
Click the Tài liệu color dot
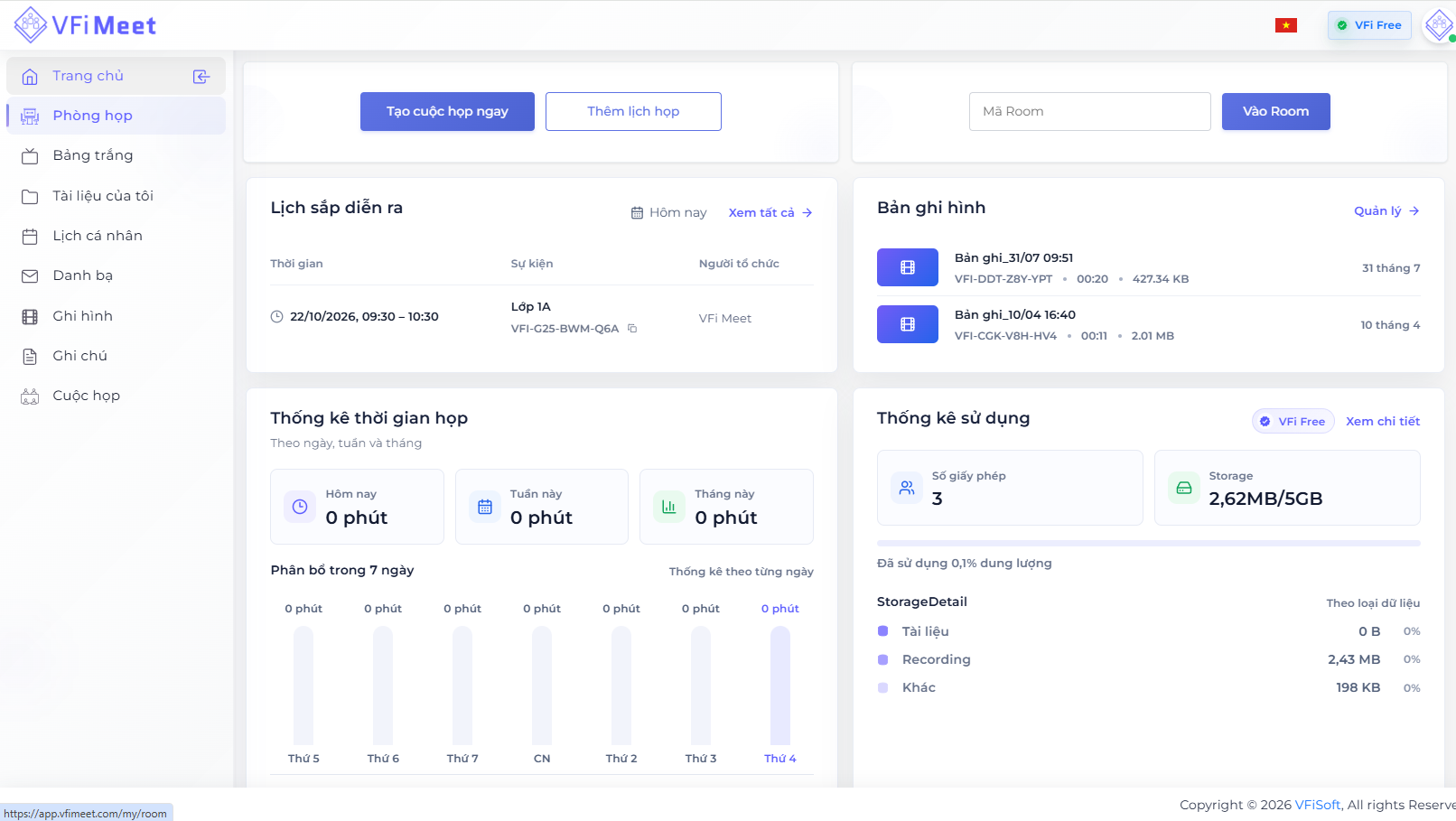pyautogui.click(x=882, y=631)
